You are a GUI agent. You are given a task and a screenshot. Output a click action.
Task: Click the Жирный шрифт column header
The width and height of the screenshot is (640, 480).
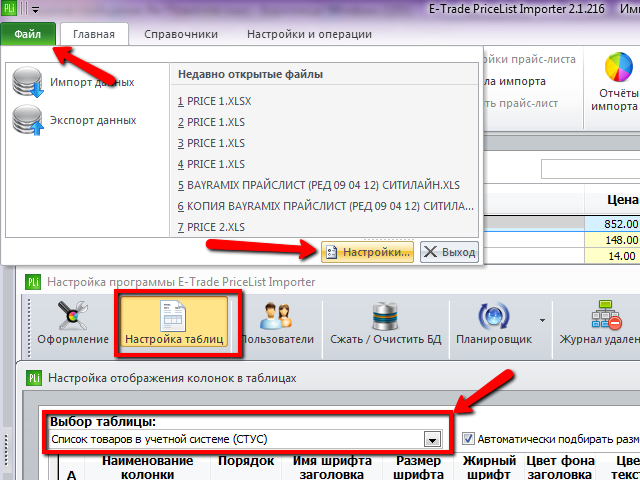click(x=489, y=468)
